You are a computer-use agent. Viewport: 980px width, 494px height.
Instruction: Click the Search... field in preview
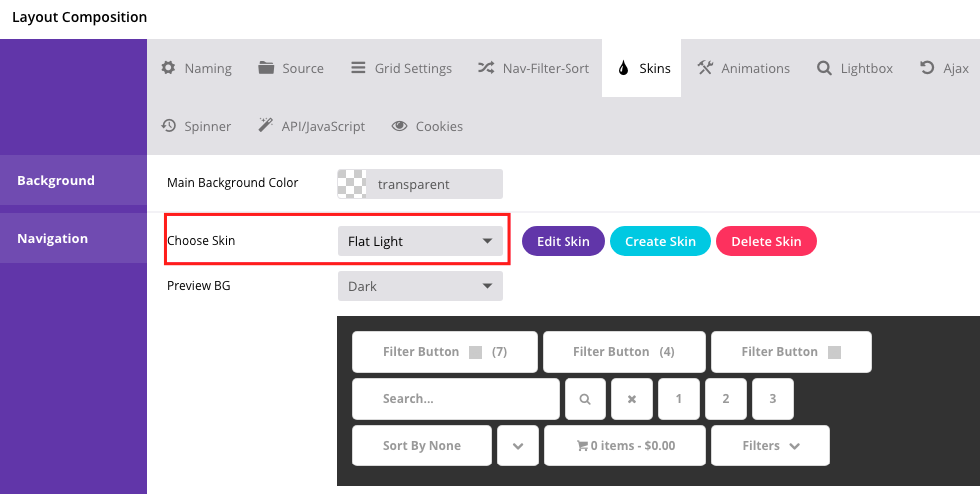click(456, 399)
